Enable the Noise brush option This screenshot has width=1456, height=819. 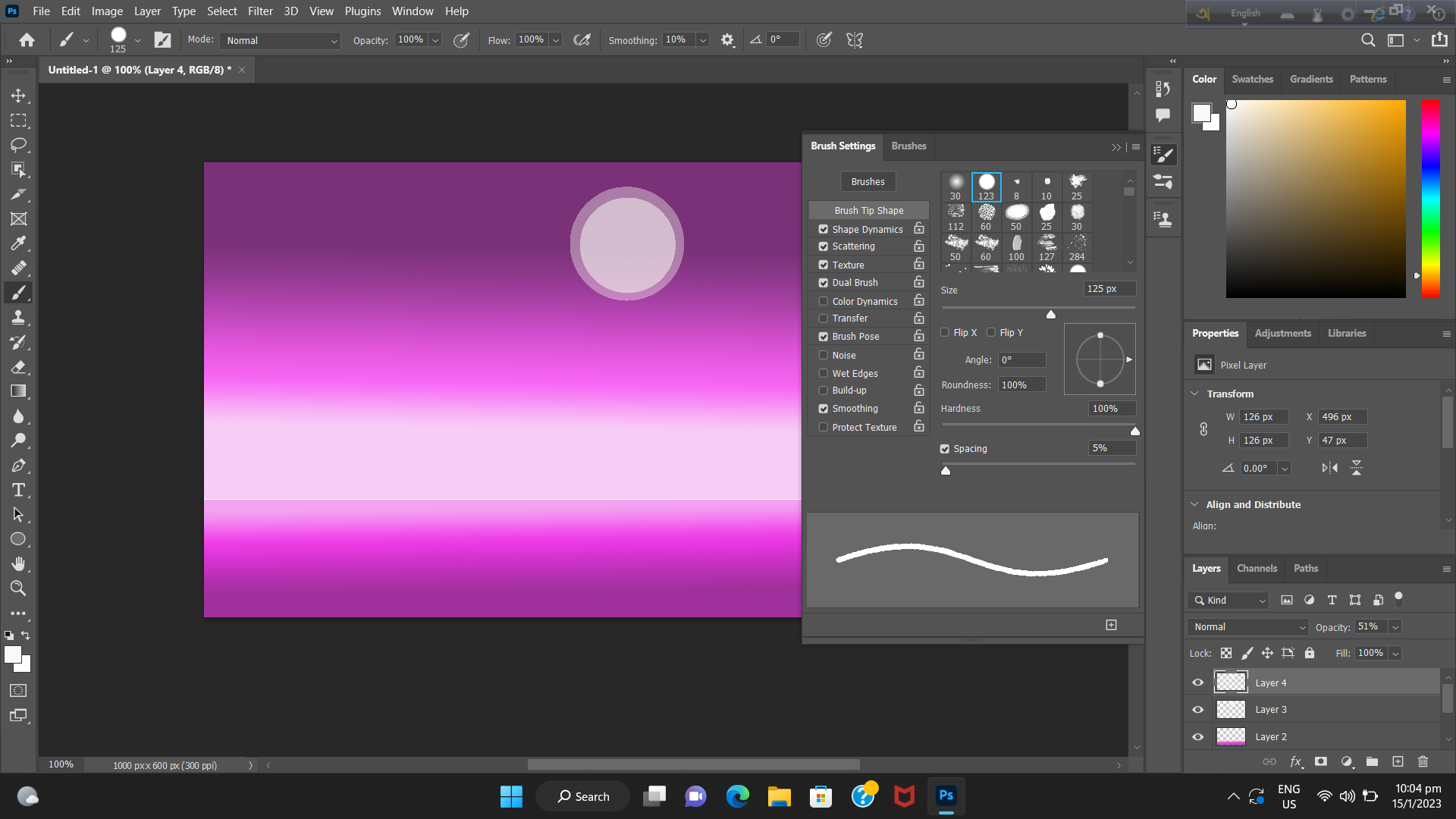(x=824, y=355)
